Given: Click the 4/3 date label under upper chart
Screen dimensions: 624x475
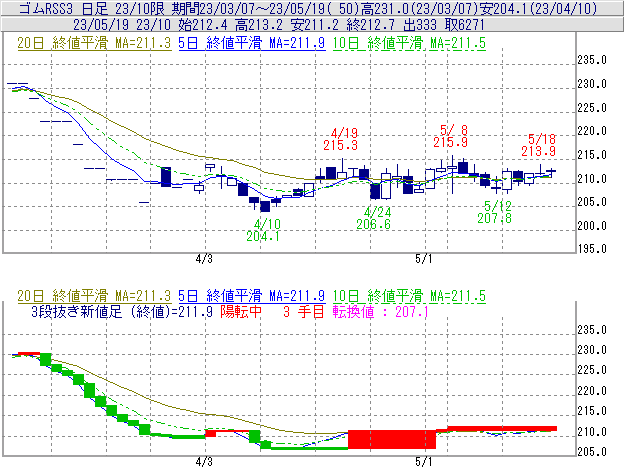Looking at the screenshot, I should click(x=204, y=259).
